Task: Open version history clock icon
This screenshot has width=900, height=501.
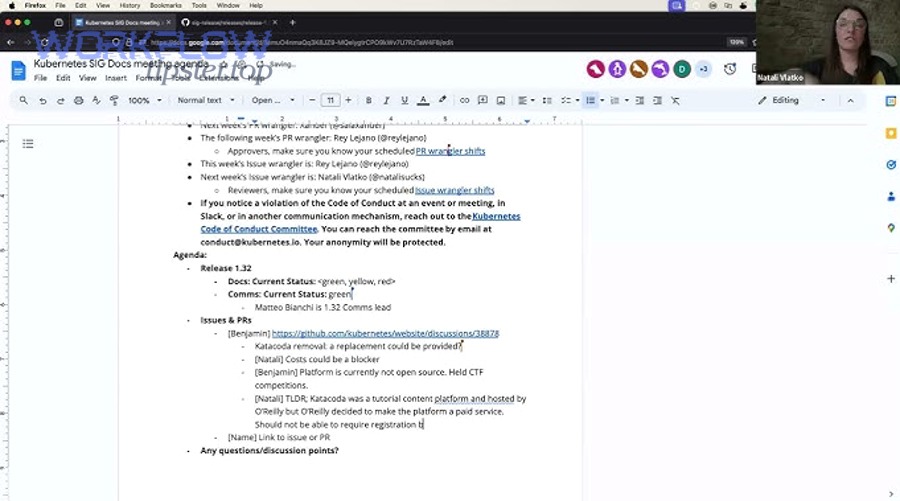Action: pyautogui.click(x=730, y=69)
